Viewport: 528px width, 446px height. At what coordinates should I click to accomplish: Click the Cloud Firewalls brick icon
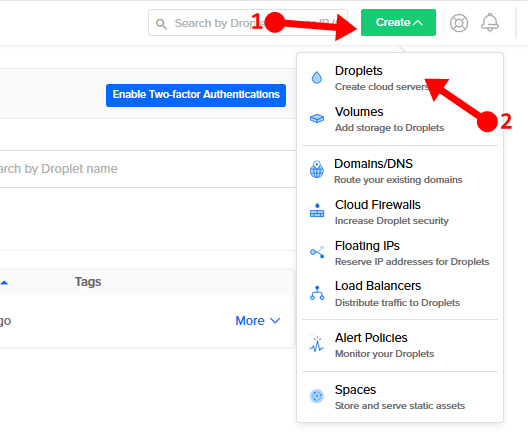(317, 210)
